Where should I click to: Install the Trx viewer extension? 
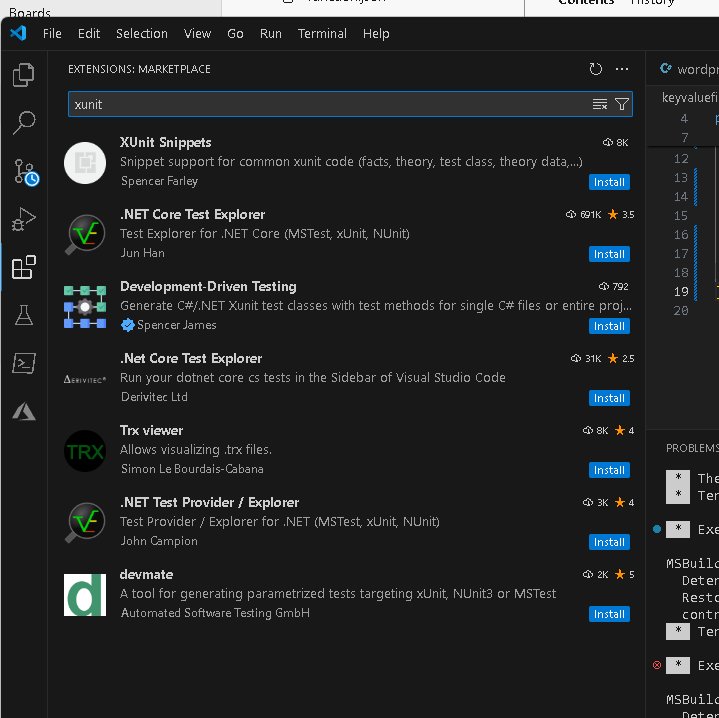(x=609, y=470)
